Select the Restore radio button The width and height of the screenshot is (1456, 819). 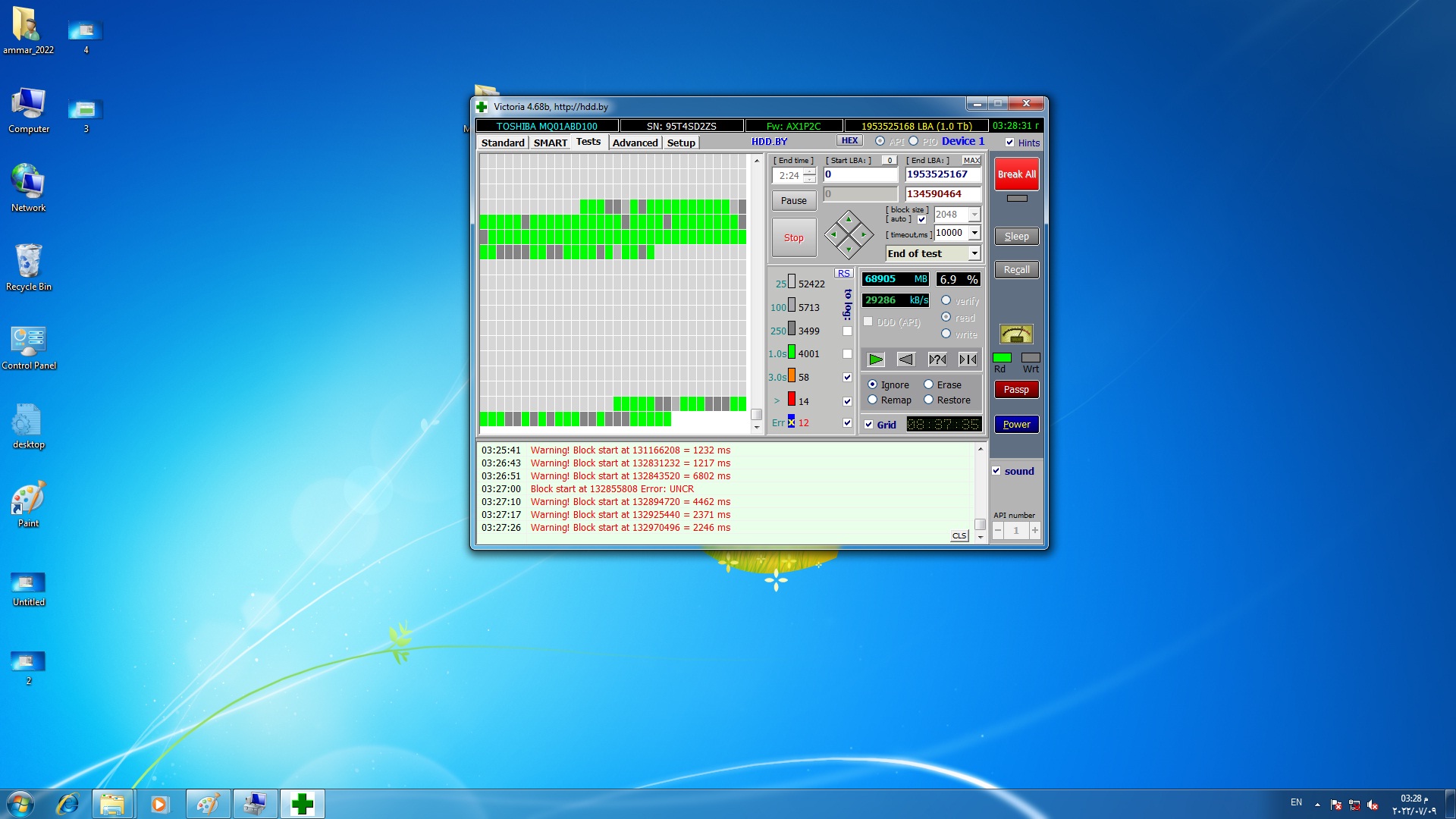point(928,400)
